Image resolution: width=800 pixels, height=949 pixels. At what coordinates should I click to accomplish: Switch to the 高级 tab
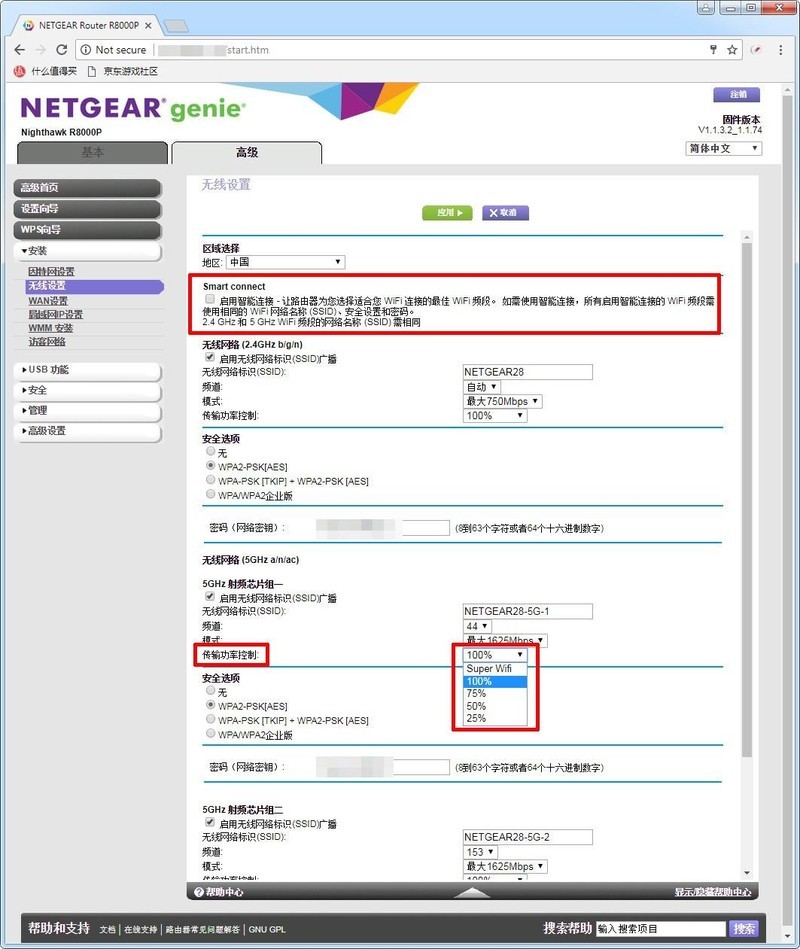[246, 153]
